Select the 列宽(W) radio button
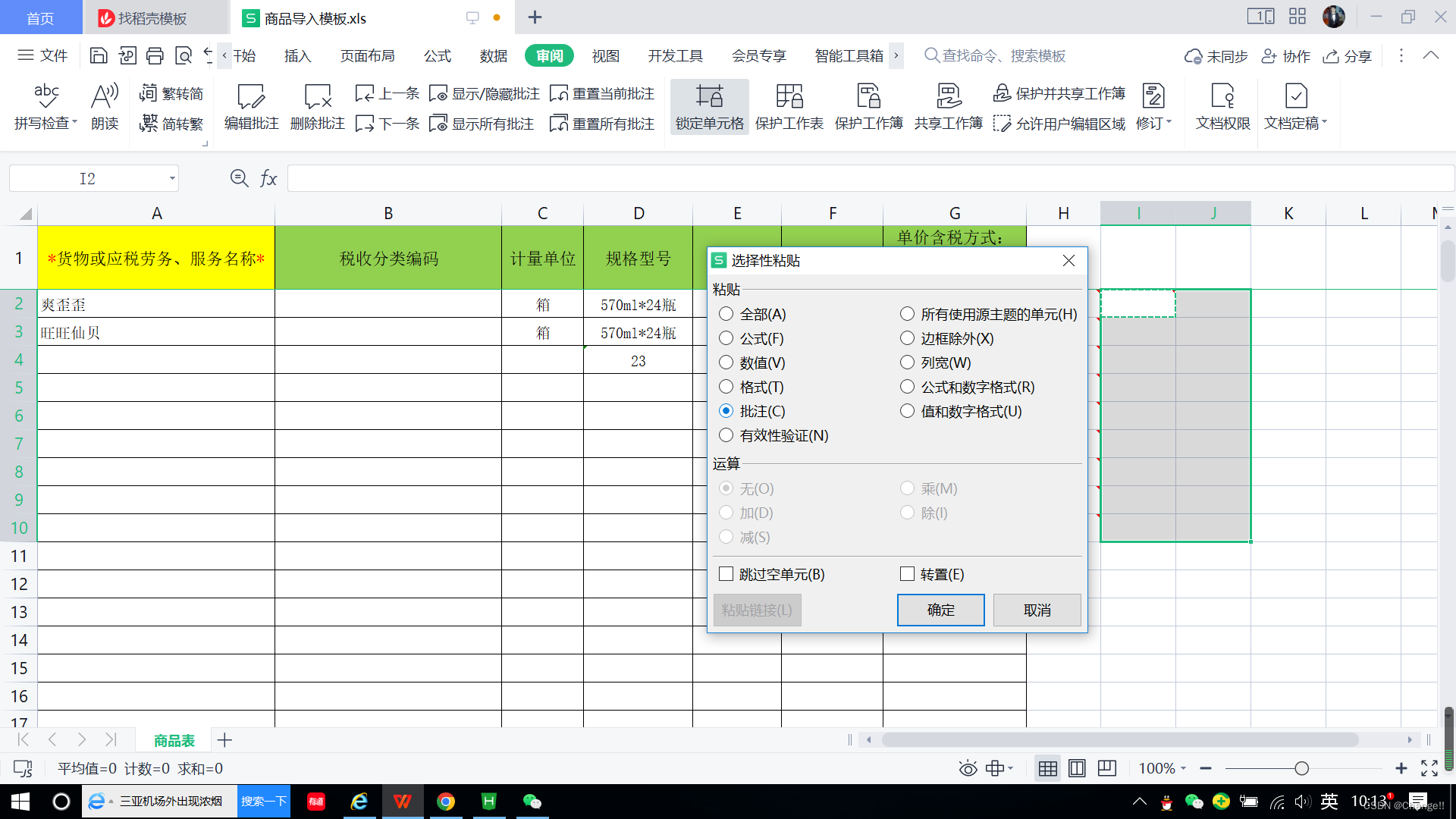This screenshot has width=1456, height=819. pyautogui.click(x=907, y=362)
